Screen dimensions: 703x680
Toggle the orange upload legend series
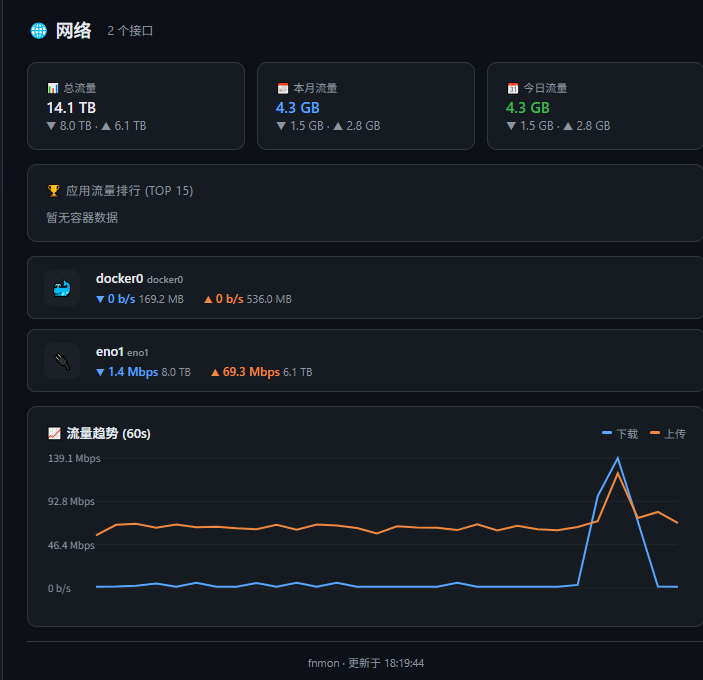point(668,433)
